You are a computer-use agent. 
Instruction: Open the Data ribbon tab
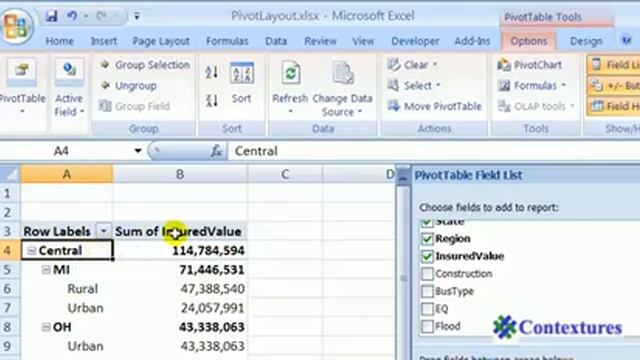[276, 41]
